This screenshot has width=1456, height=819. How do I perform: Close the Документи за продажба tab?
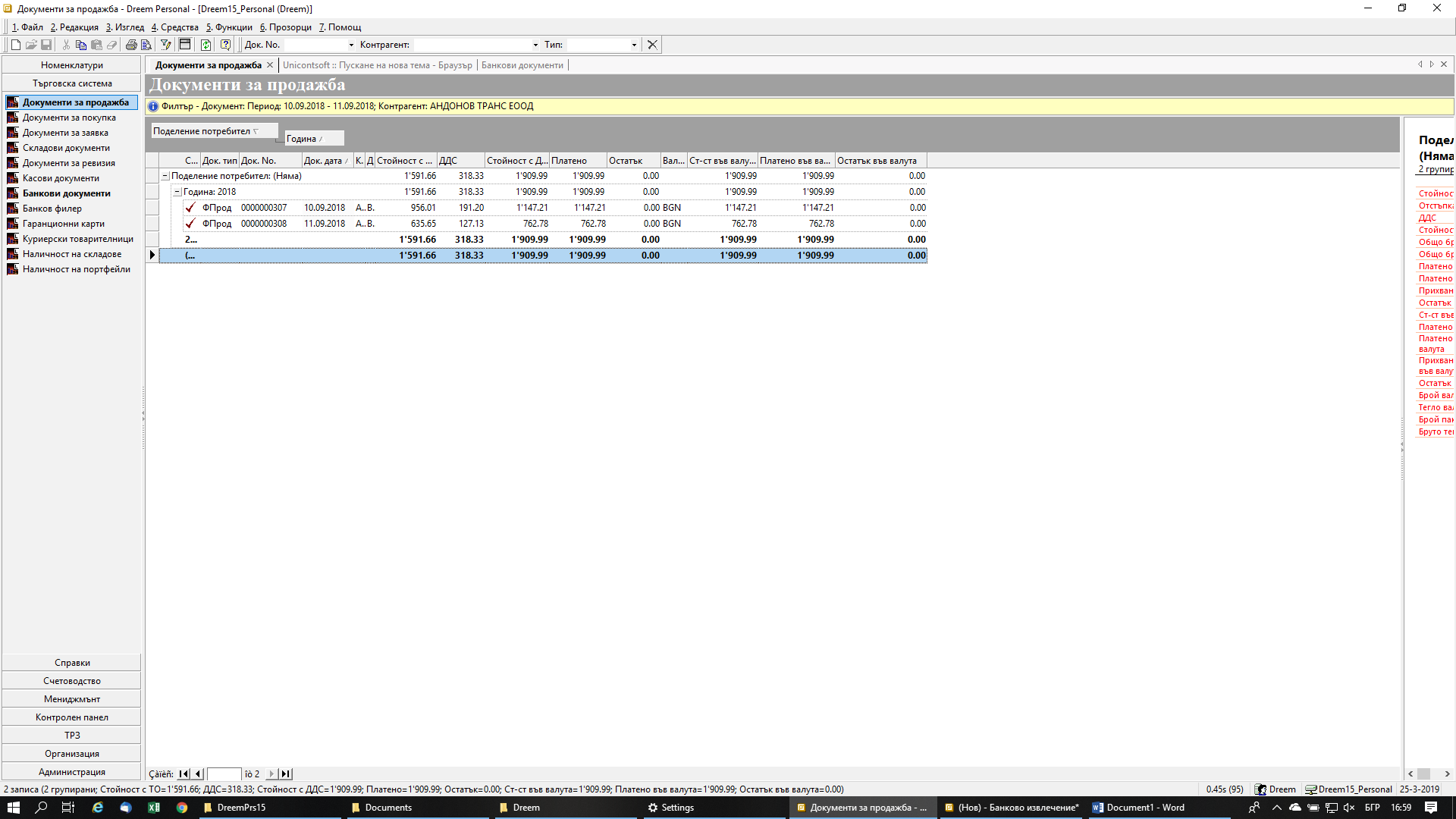270,65
